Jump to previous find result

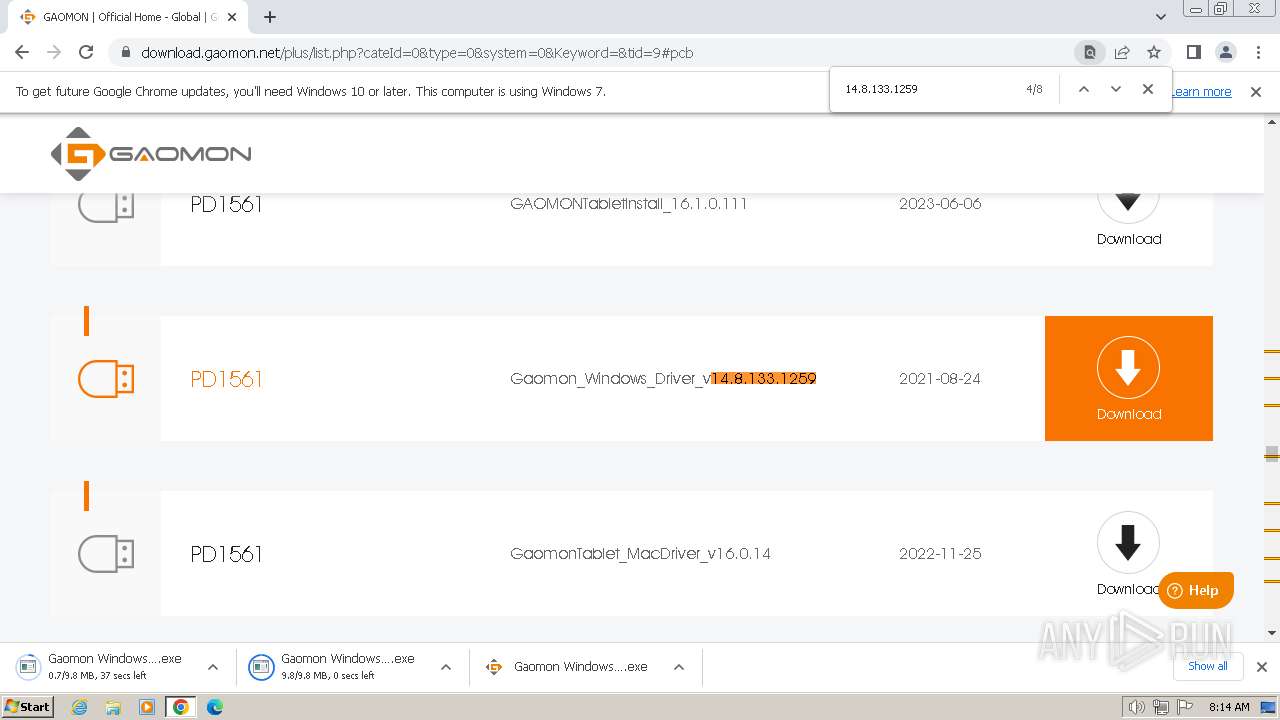click(x=1083, y=89)
